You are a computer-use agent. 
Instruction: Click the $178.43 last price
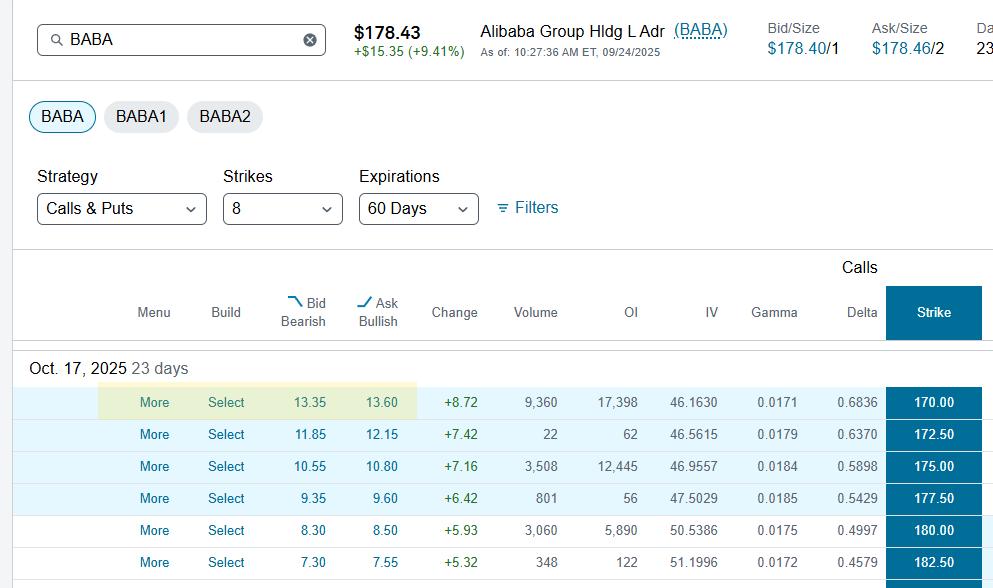[387, 32]
